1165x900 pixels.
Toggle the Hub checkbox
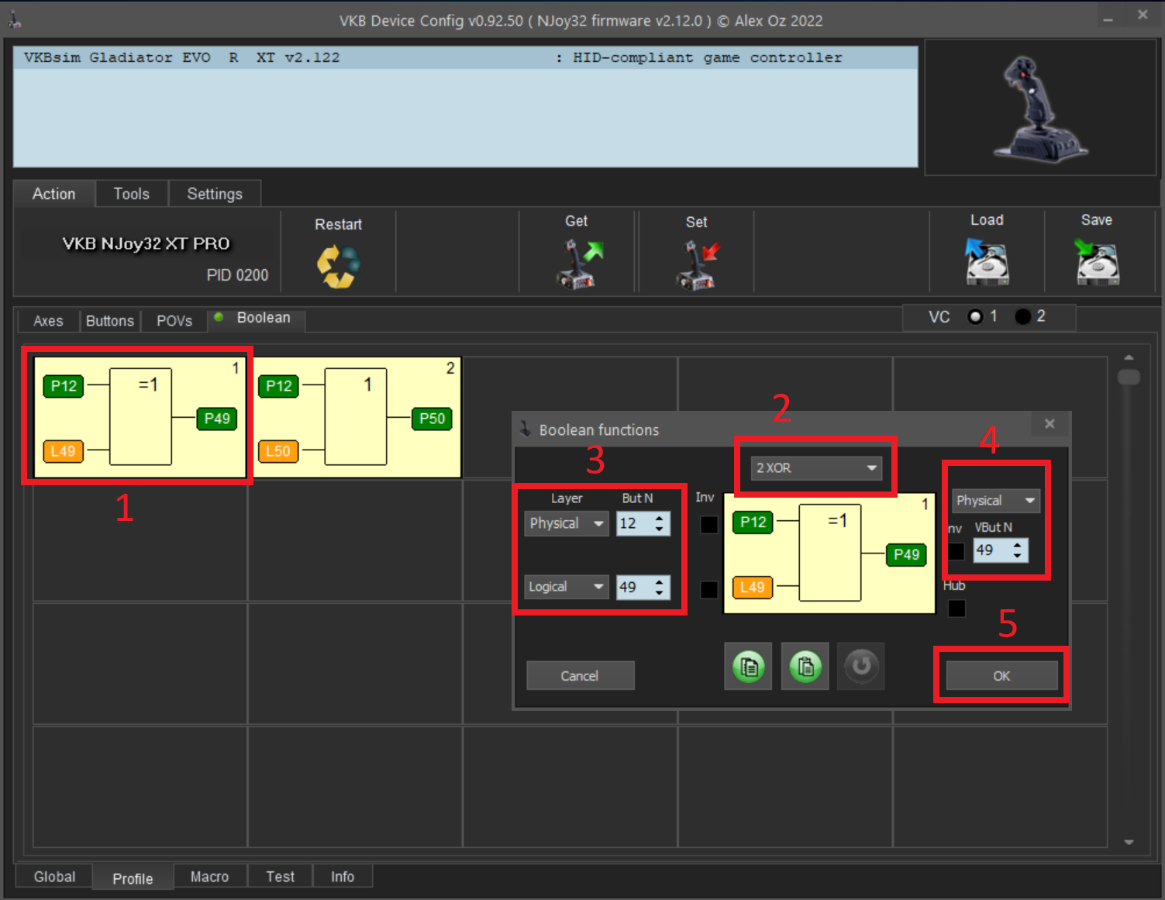tap(957, 609)
